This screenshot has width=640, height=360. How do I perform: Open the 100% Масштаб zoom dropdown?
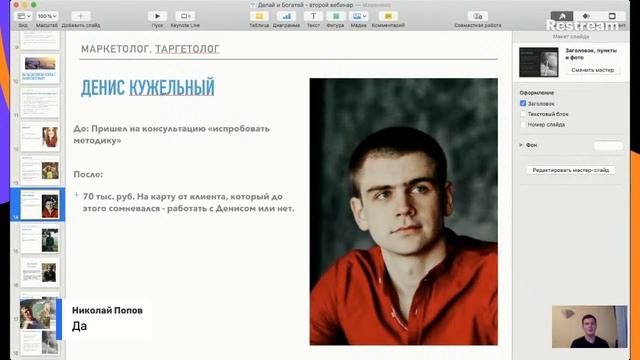tap(47, 16)
